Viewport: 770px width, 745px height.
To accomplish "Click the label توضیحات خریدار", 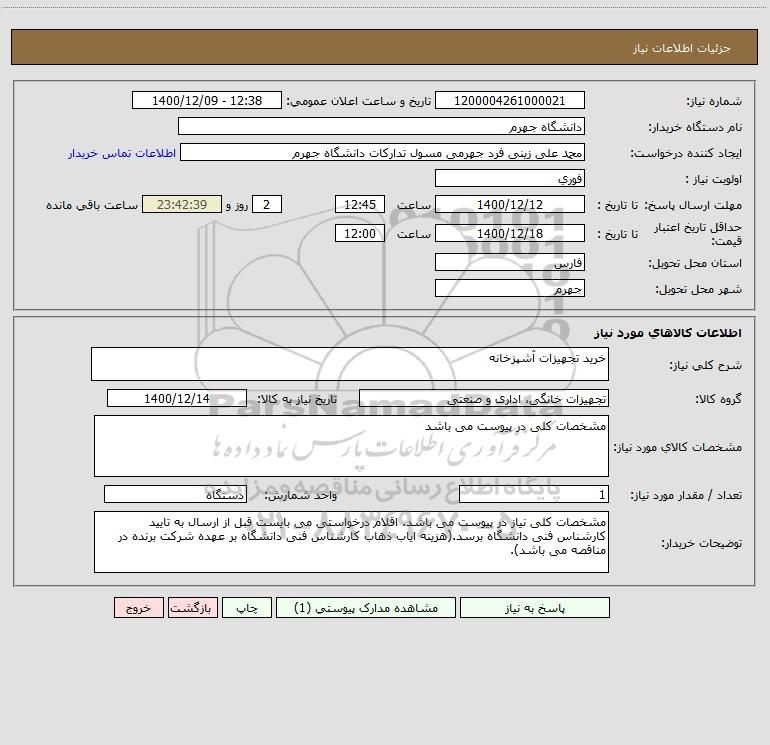I will (x=702, y=544).
